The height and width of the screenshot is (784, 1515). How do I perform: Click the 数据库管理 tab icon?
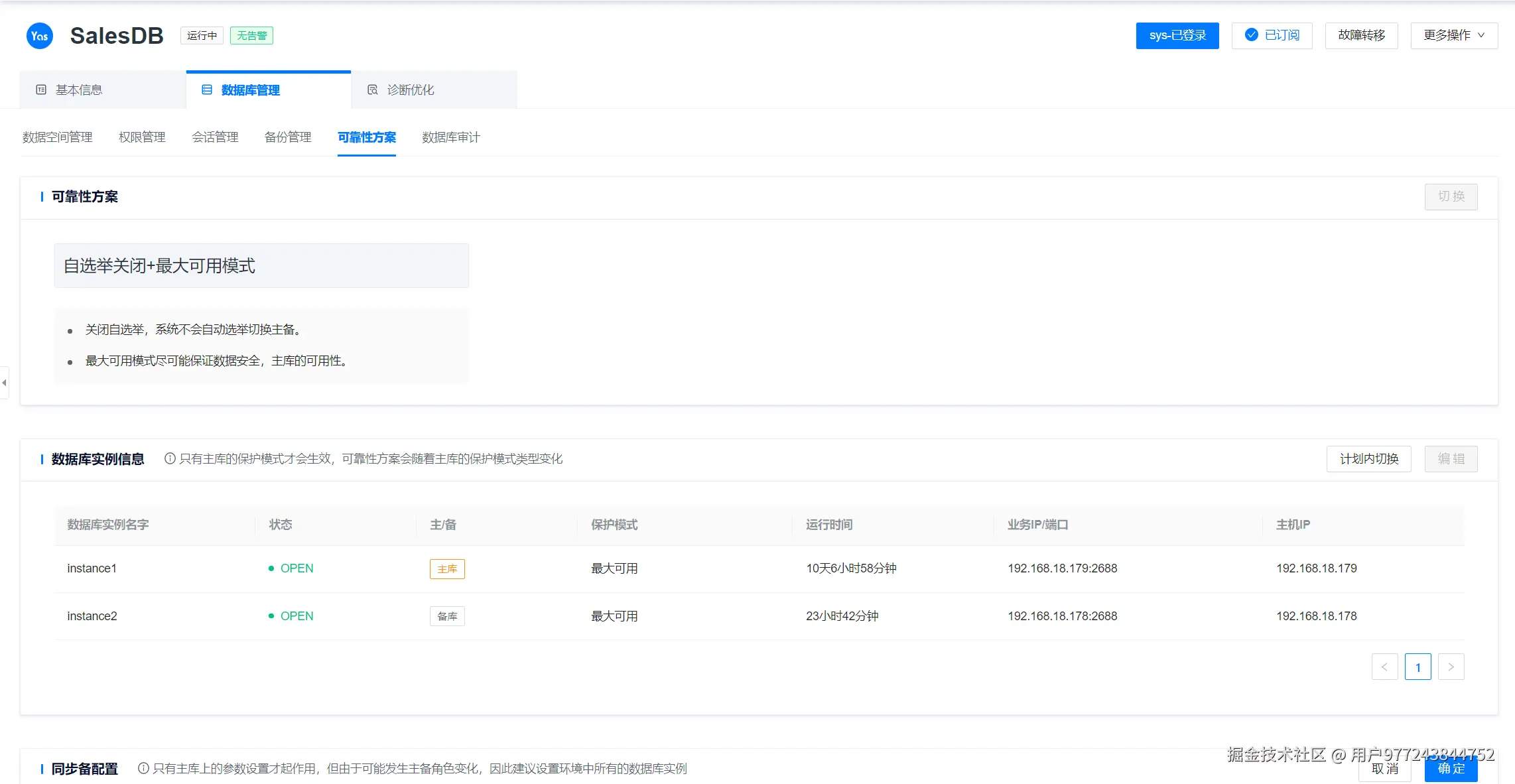tap(207, 90)
